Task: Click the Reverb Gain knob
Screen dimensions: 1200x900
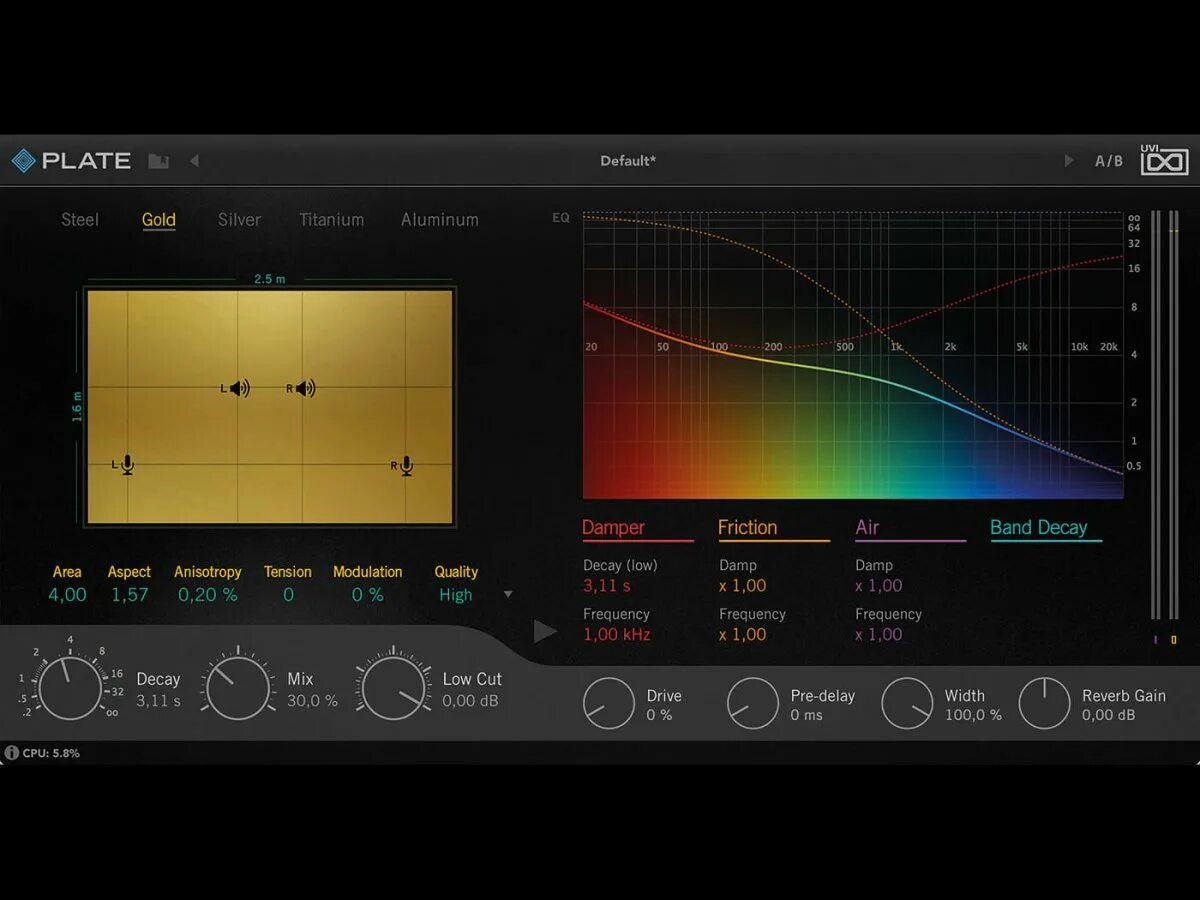Action: 1044,703
